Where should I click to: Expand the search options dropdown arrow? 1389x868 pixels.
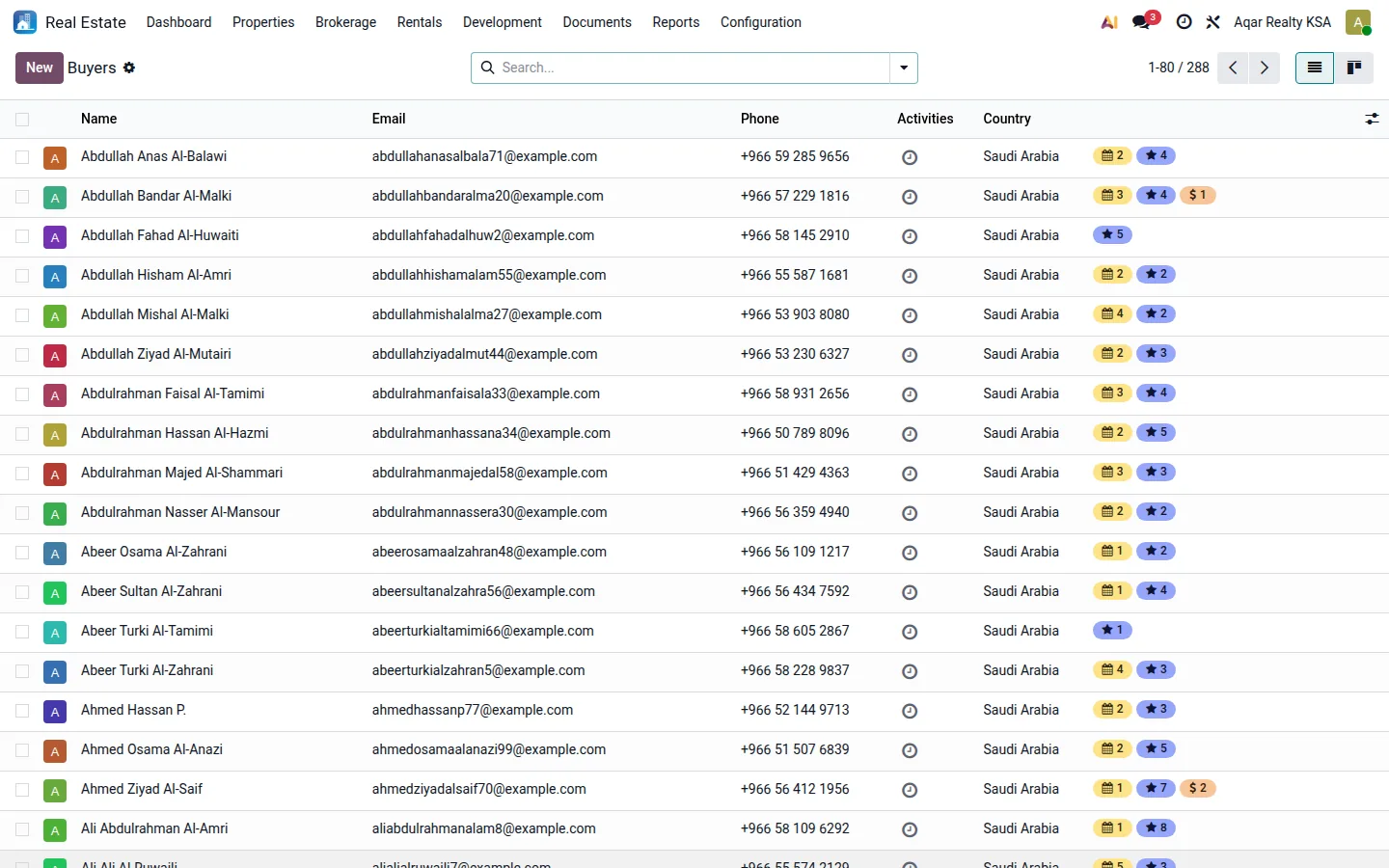coord(904,68)
